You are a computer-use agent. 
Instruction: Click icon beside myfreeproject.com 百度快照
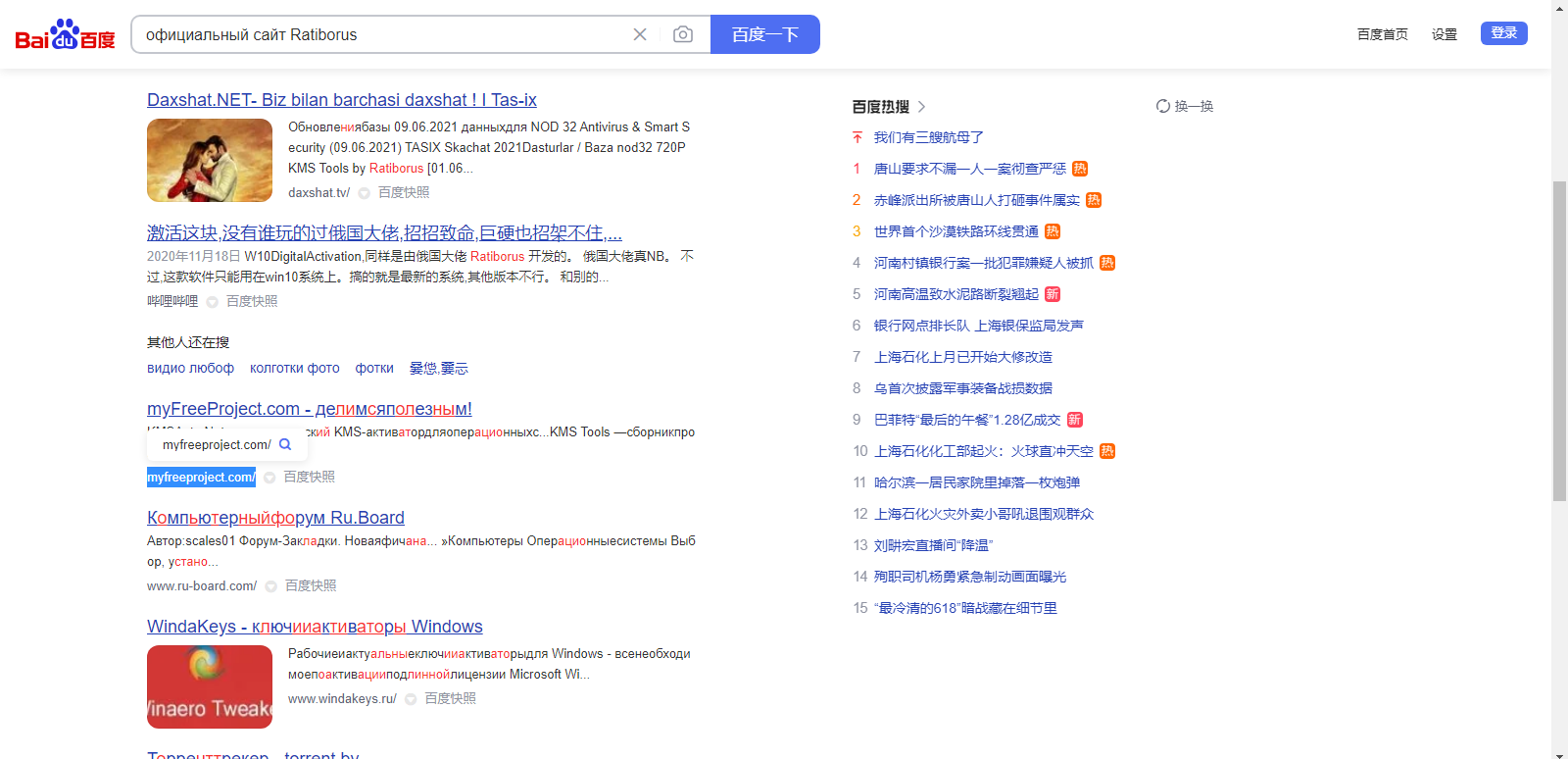coord(269,478)
